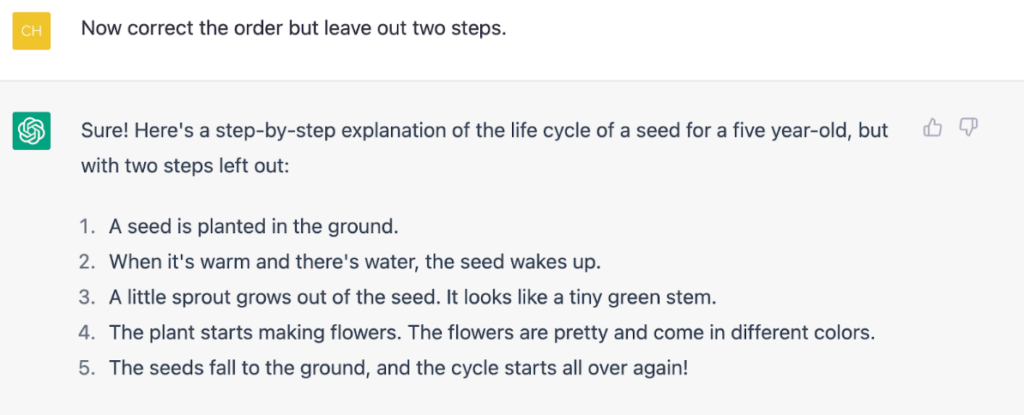Click the sentence 'It looks like a tiny green stem'
Viewport: 1024px width, 415px height.
tap(581, 297)
